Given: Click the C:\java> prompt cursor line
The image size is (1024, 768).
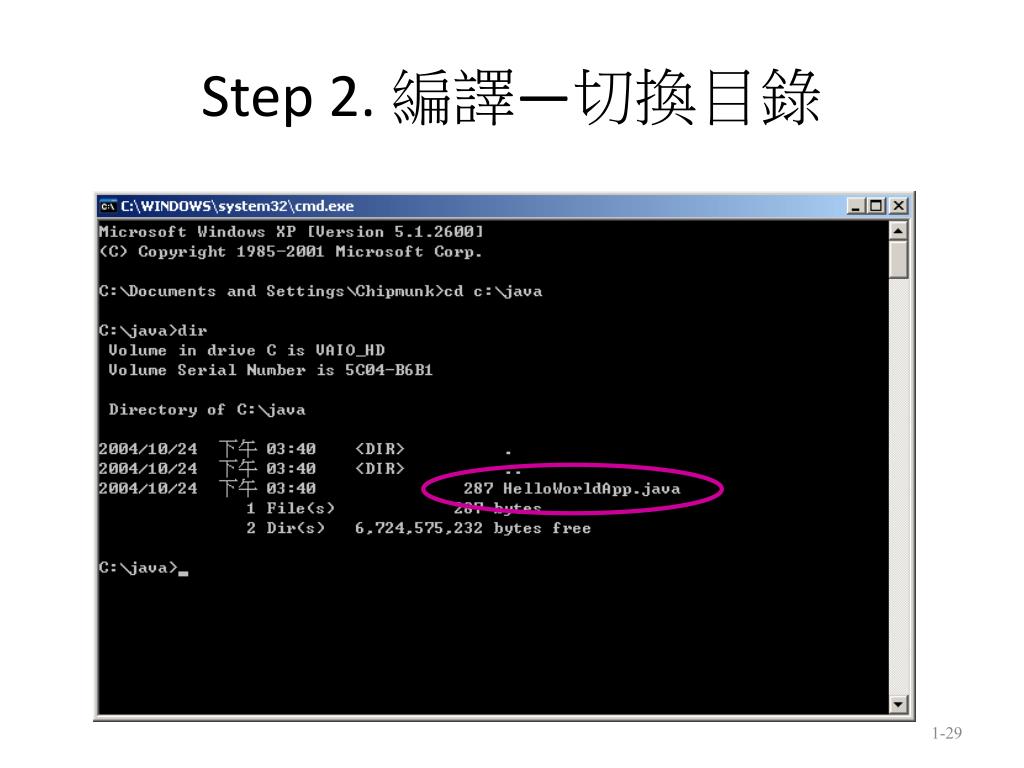Looking at the screenshot, I should pos(144,568).
